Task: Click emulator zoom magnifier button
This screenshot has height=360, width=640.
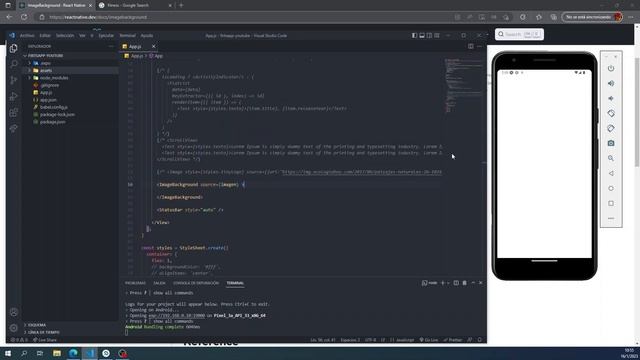Action: (611, 158)
